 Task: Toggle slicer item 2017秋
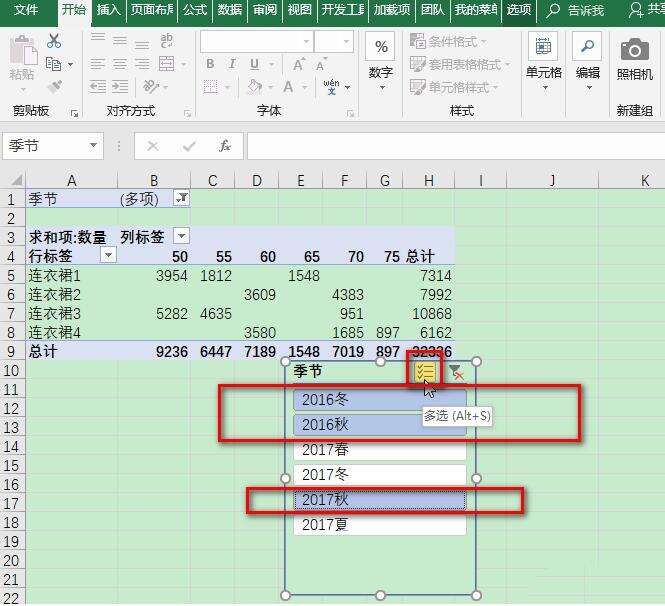coord(380,500)
